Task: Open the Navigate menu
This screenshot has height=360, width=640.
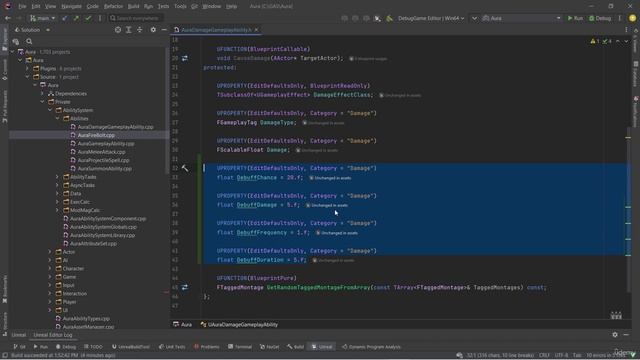Action: point(71,7)
